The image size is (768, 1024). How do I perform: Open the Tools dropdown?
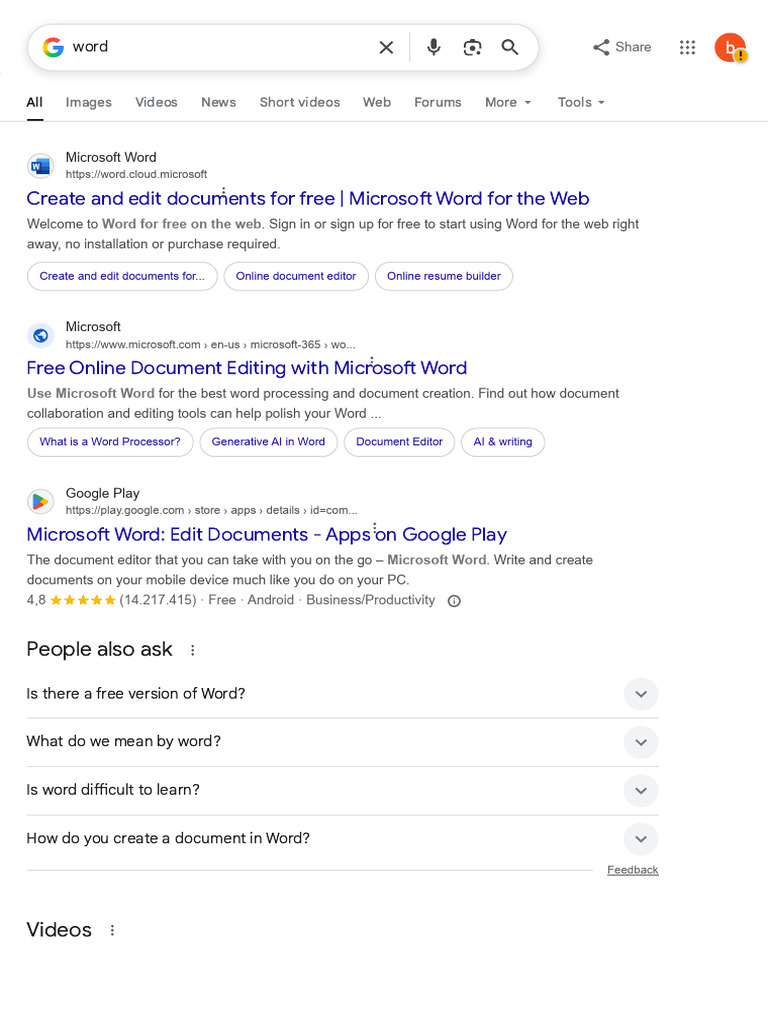tap(581, 102)
